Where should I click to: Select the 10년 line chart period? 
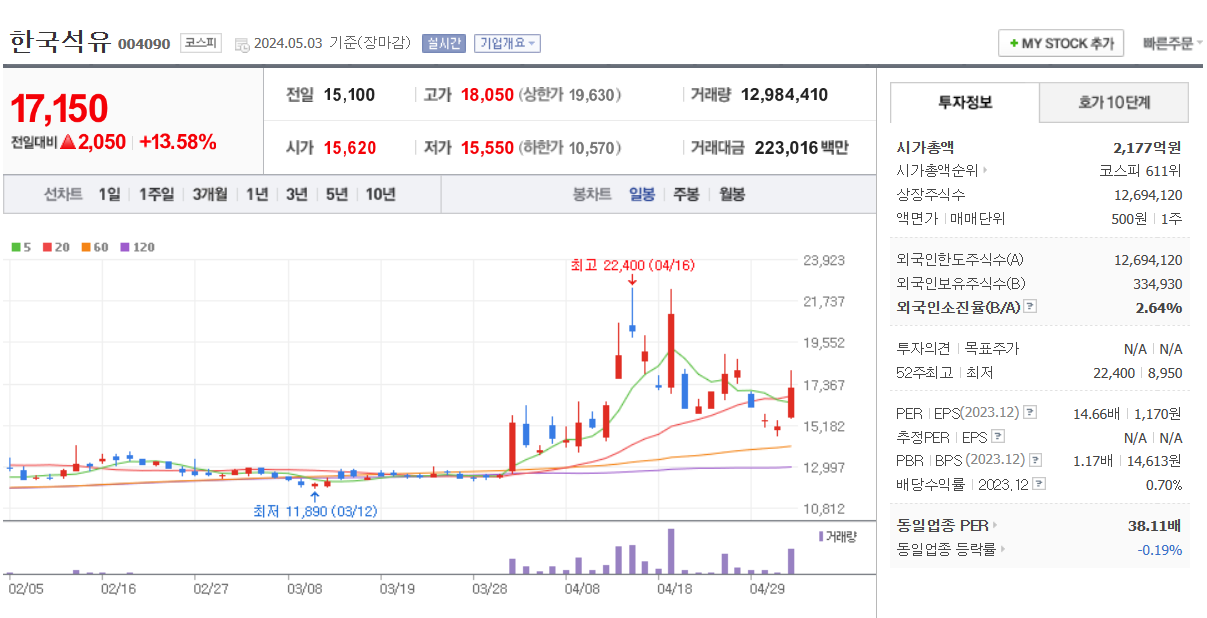coord(380,194)
